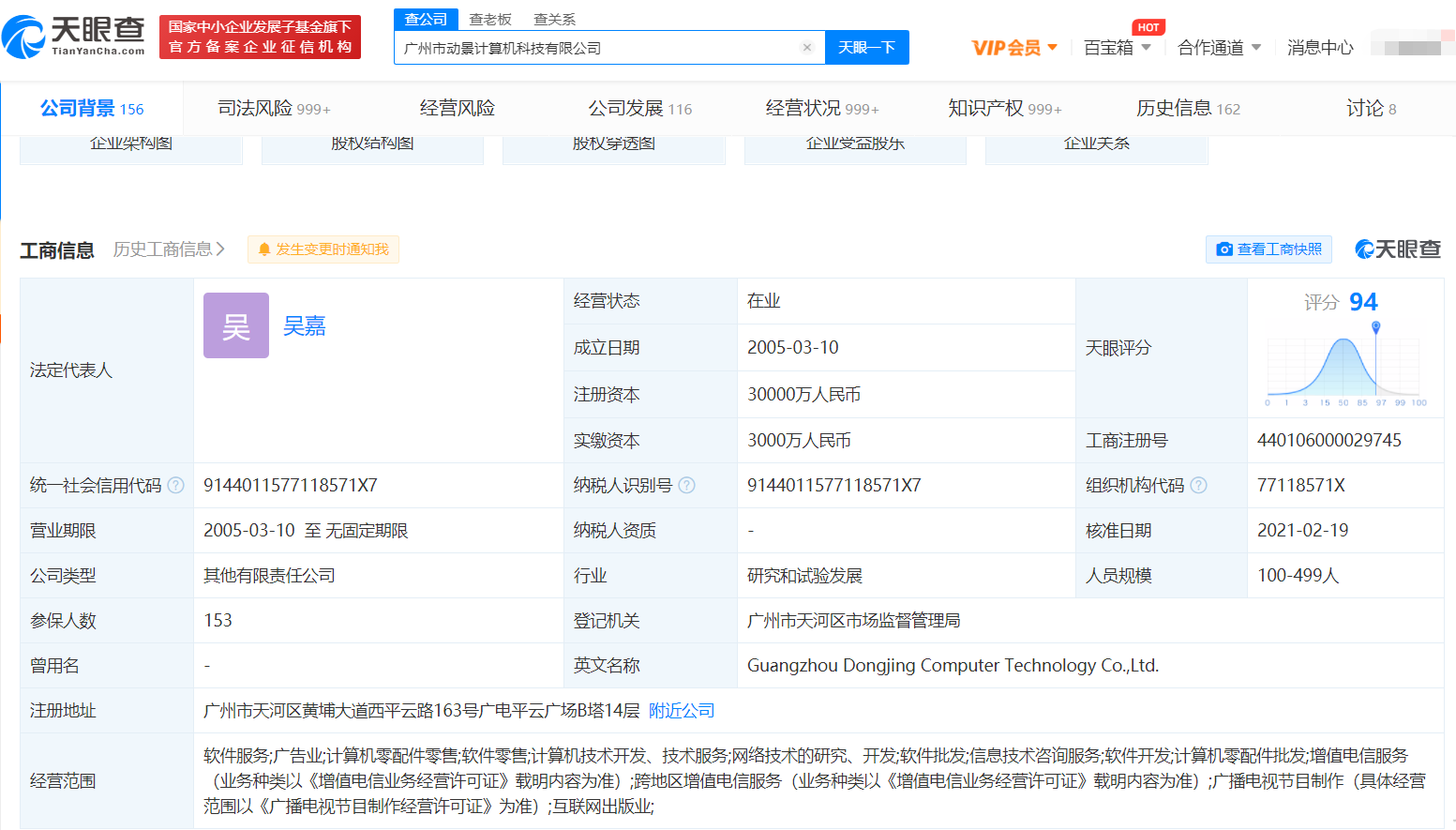The width and height of the screenshot is (1456, 830).
Task: Select the 查老板 search tab
Action: pos(490,20)
